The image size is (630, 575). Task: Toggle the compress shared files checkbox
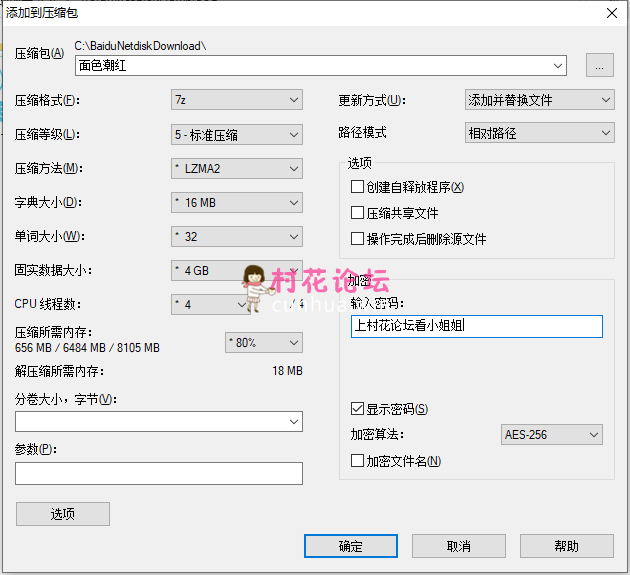click(x=358, y=213)
